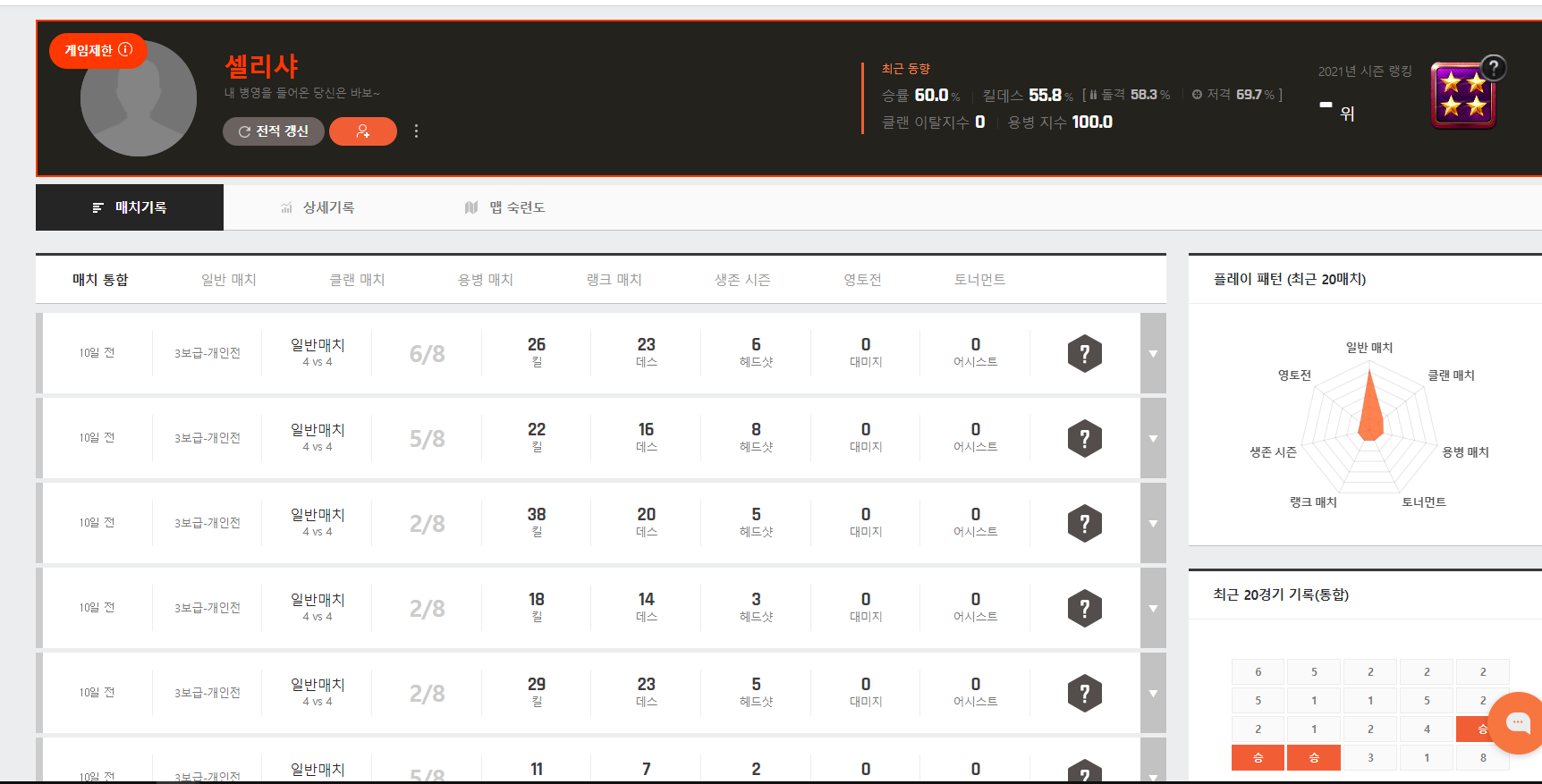Select the 클랜 매치 filter
1542x784 pixels.
point(357,280)
